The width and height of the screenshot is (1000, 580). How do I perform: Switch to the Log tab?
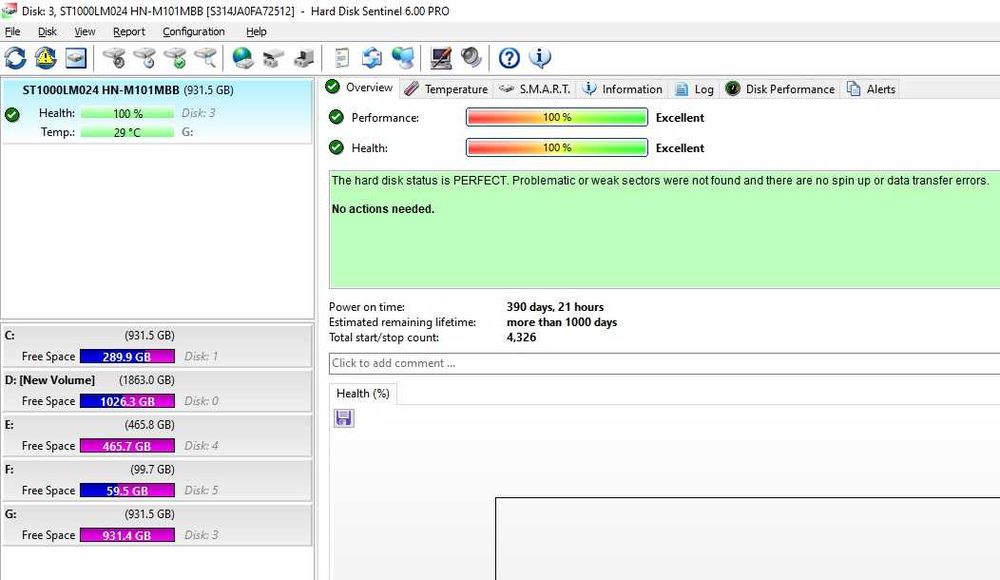tap(695, 89)
